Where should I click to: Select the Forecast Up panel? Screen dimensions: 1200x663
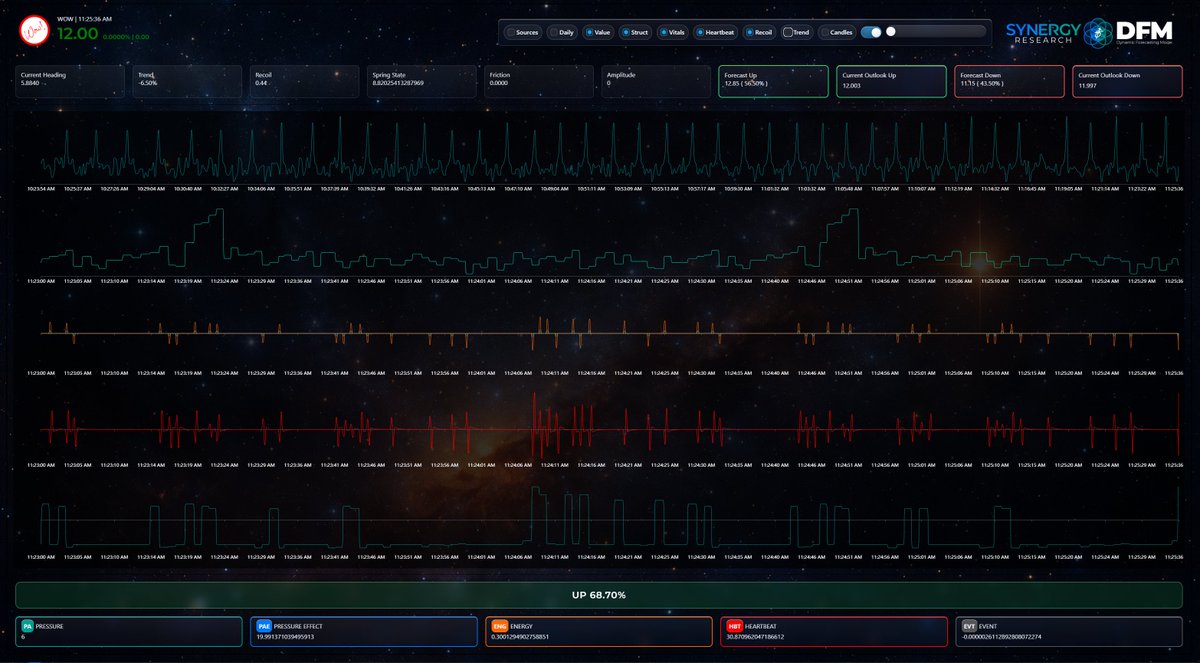tap(773, 81)
